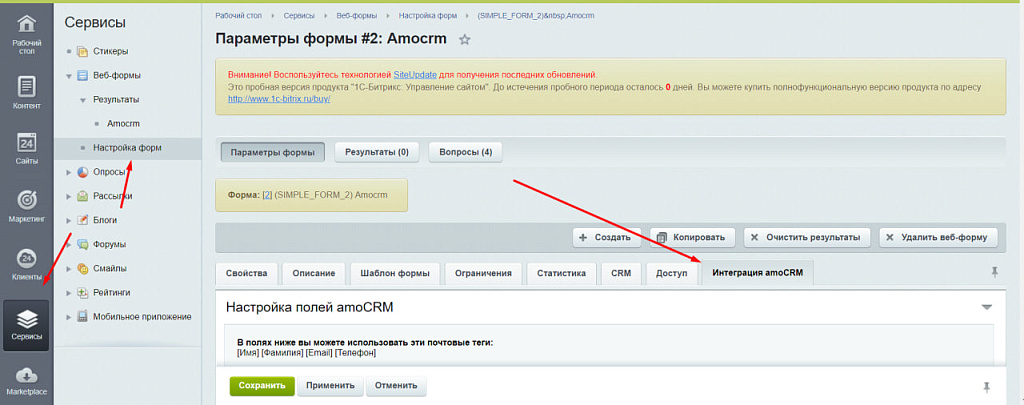1024x405 pixels.
Task: Switch to the Ограничения tab
Action: (x=484, y=273)
